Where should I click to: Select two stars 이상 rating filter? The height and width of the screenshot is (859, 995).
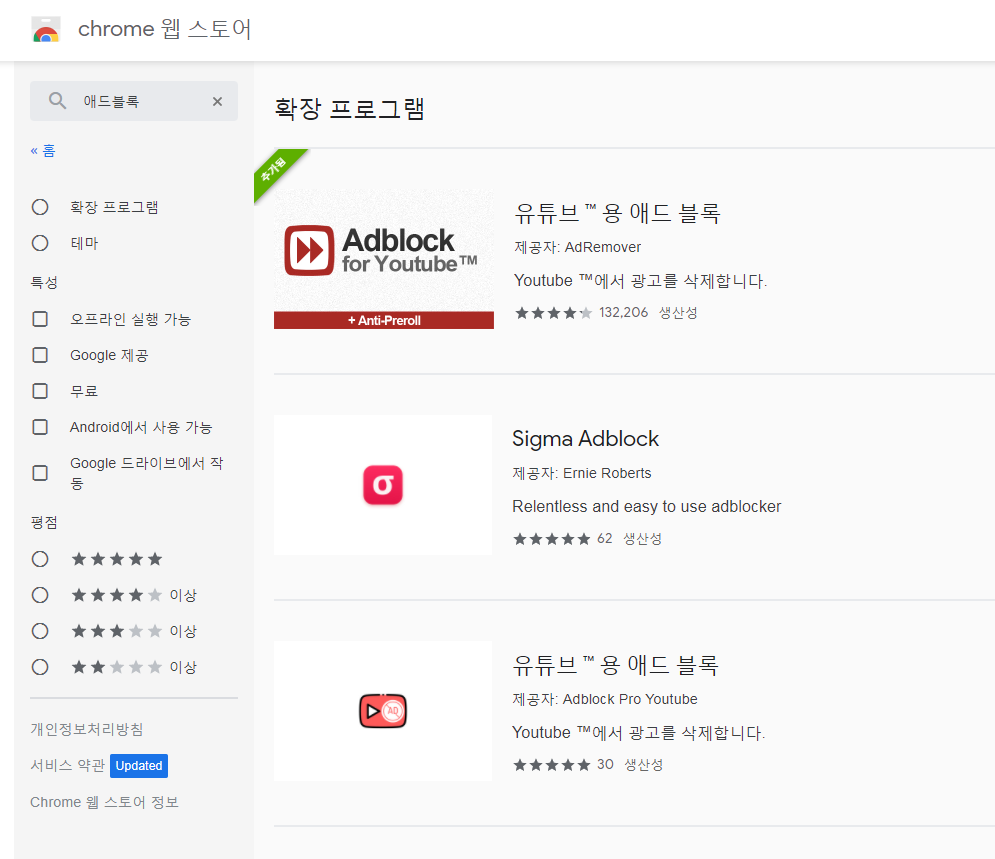[x=40, y=668]
